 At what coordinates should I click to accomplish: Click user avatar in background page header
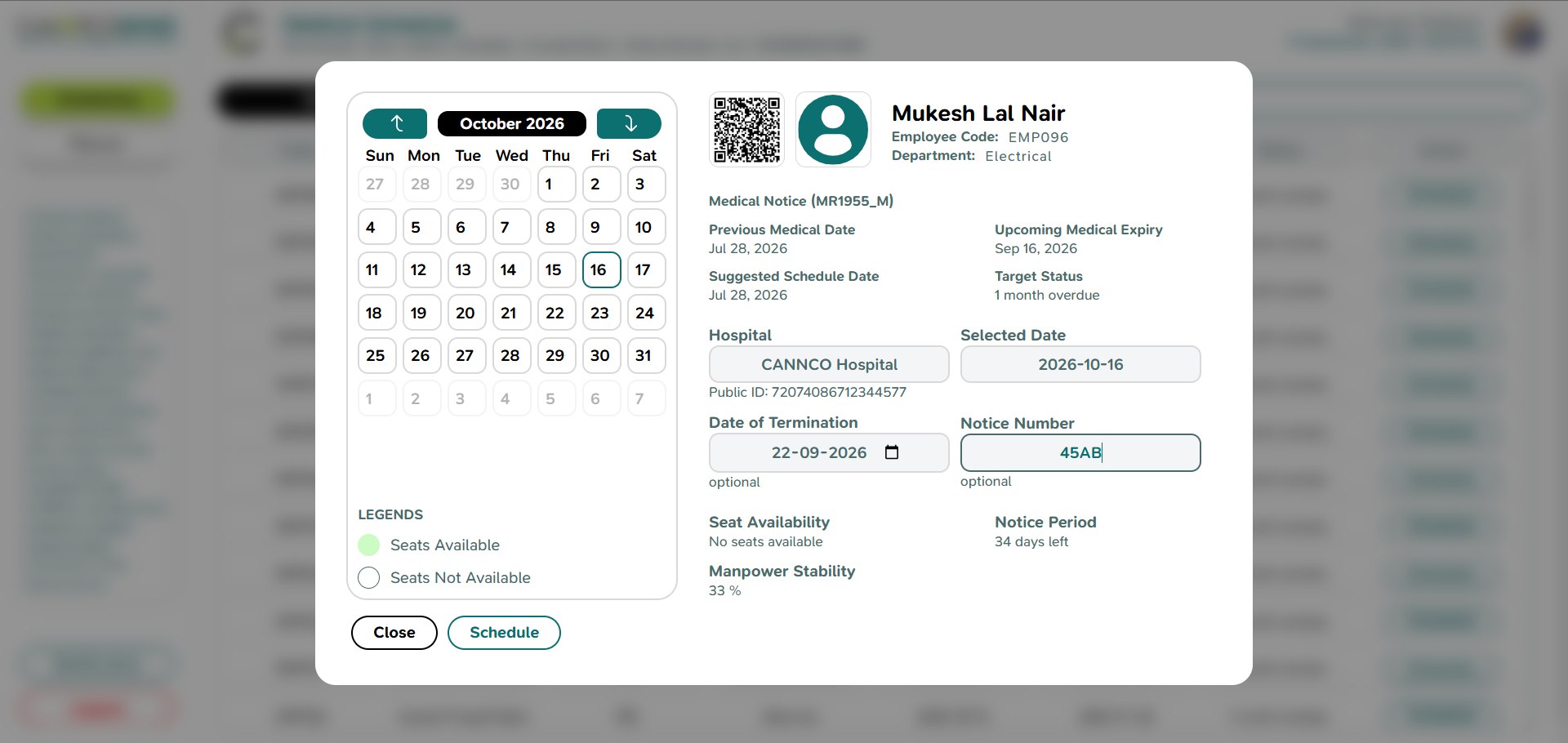tap(1524, 34)
